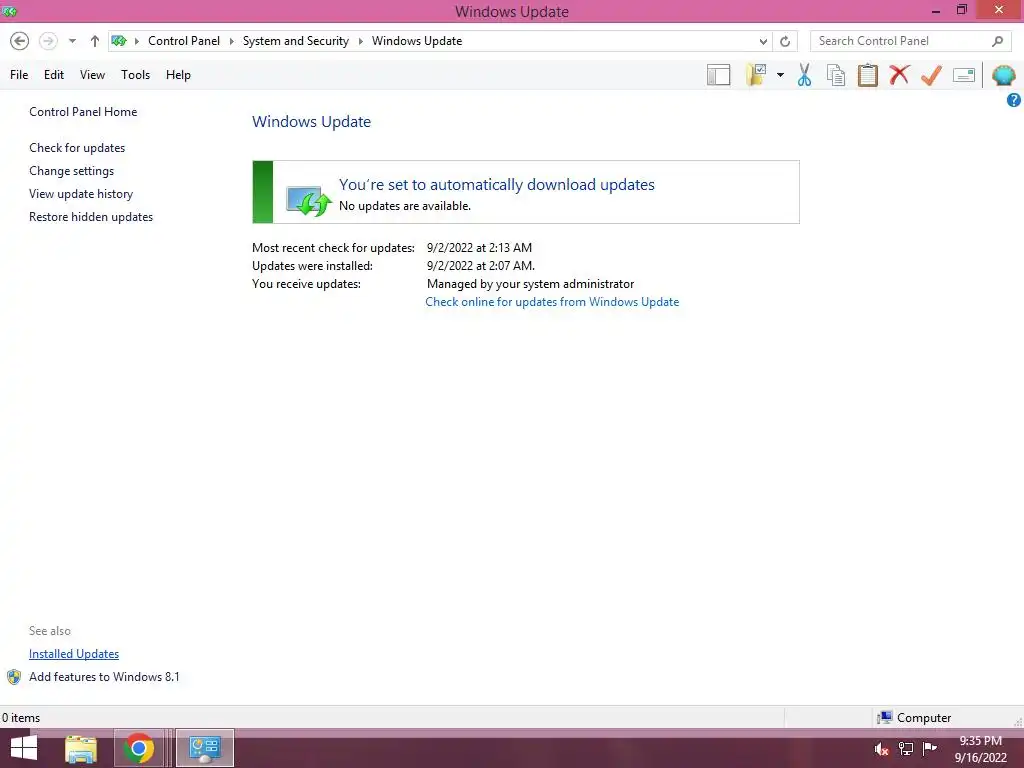This screenshot has height=768, width=1024.
Task: Refresh the Windows Update page
Action: [x=785, y=41]
